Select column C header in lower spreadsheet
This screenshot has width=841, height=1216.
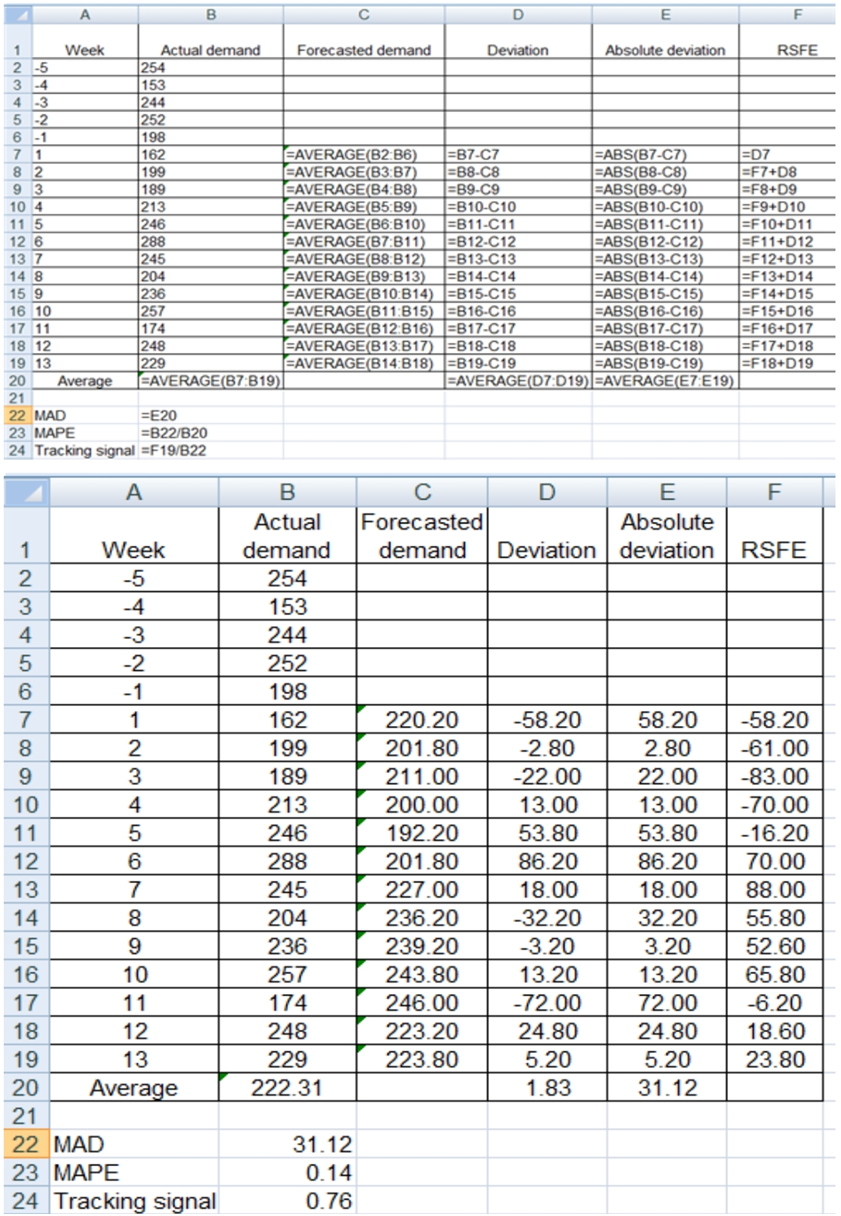tap(421, 490)
